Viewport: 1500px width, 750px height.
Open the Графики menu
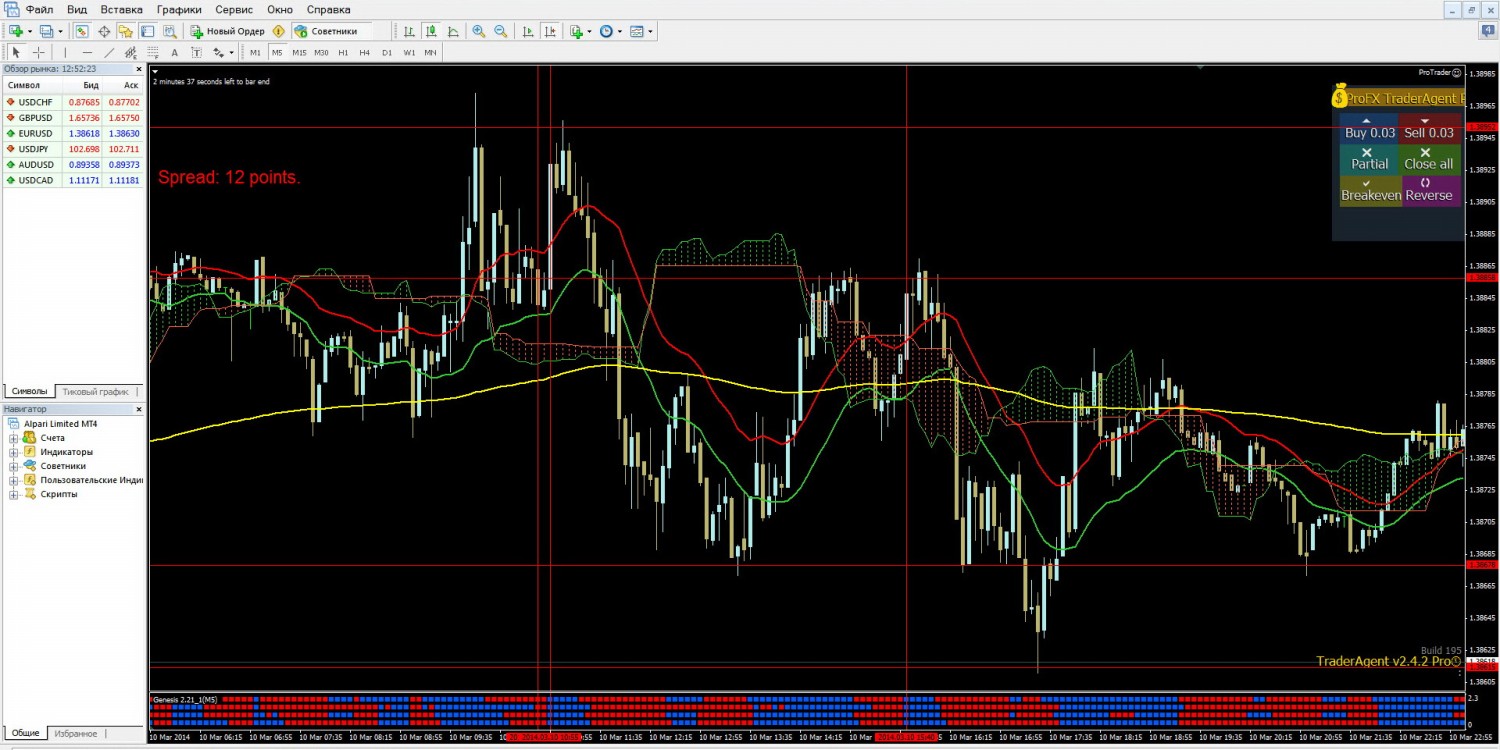pos(179,9)
